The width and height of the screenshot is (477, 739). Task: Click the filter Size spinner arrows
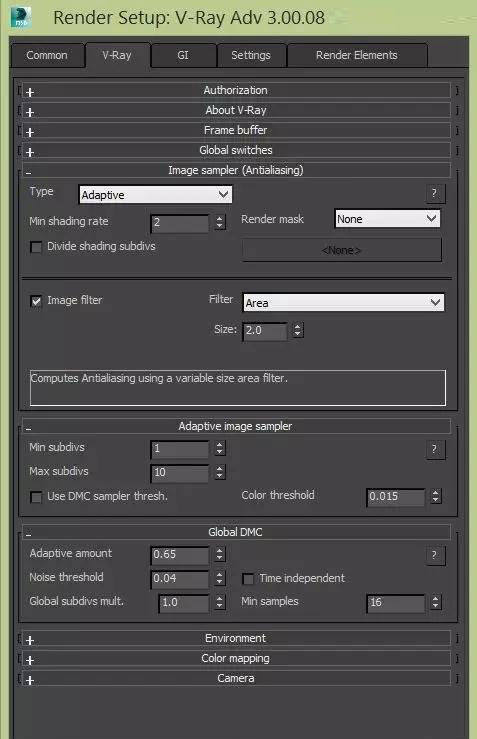tap(297, 330)
